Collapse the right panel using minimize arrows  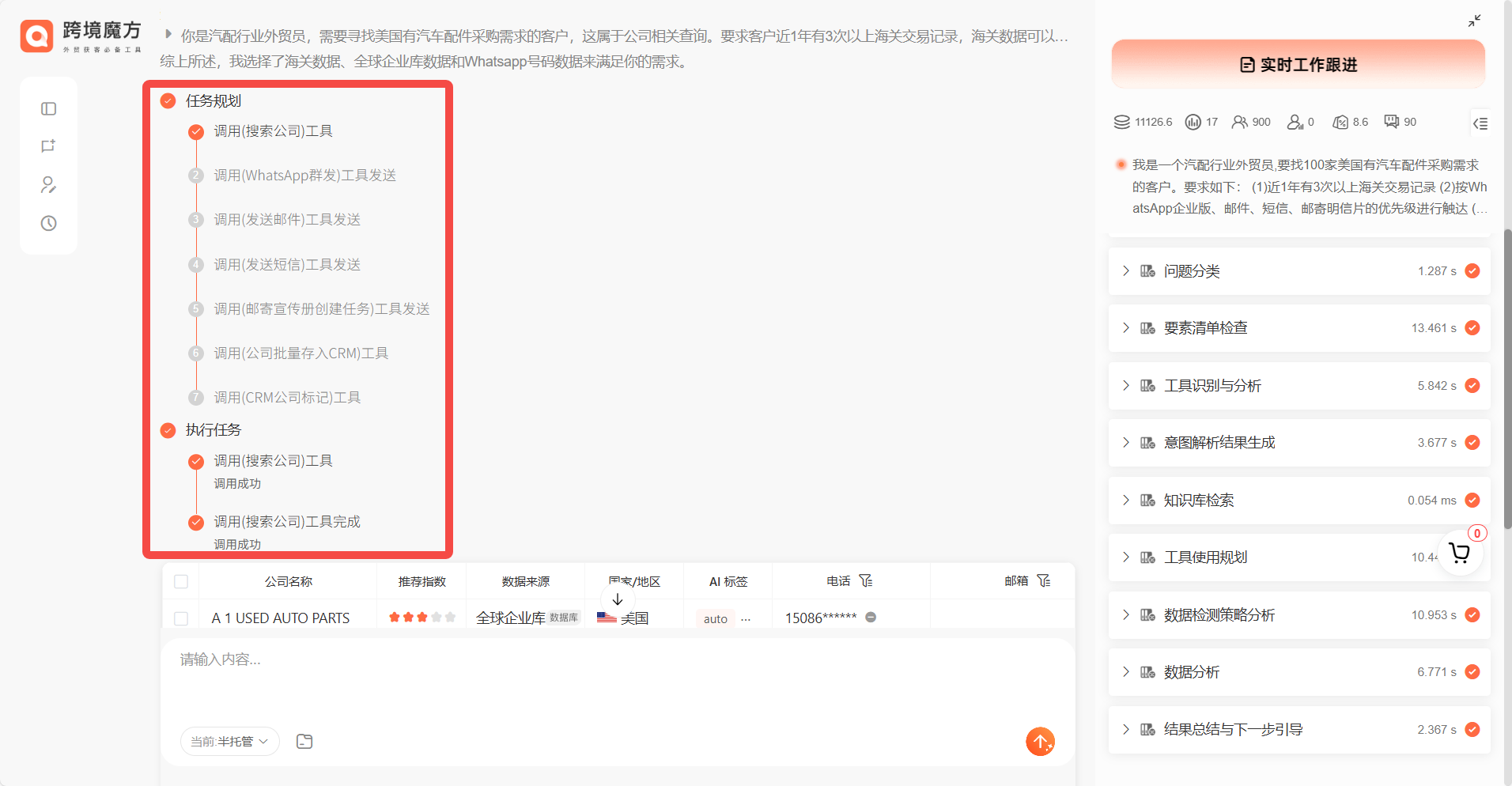pos(1474,21)
